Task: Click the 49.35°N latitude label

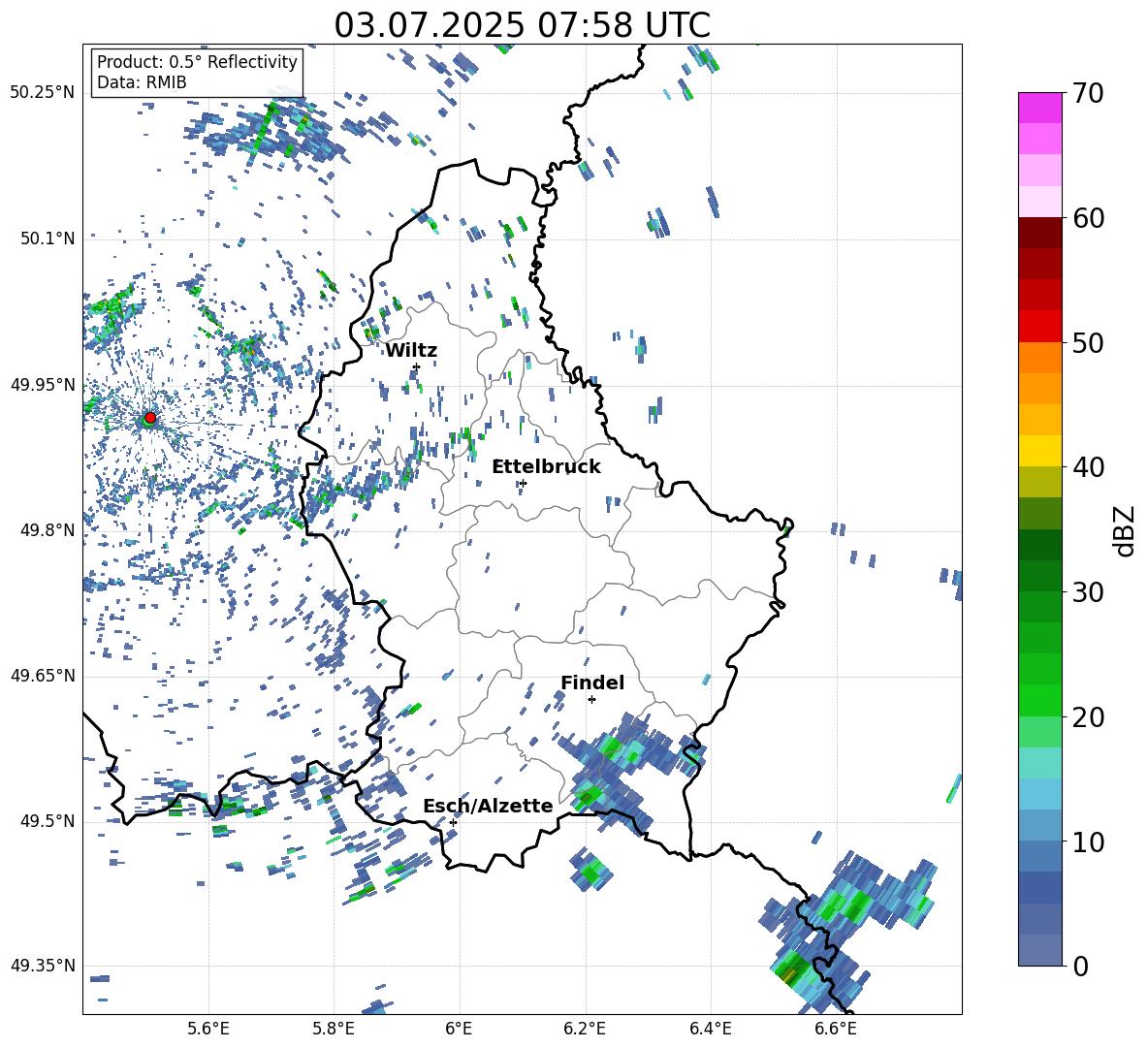Action: [43, 966]
